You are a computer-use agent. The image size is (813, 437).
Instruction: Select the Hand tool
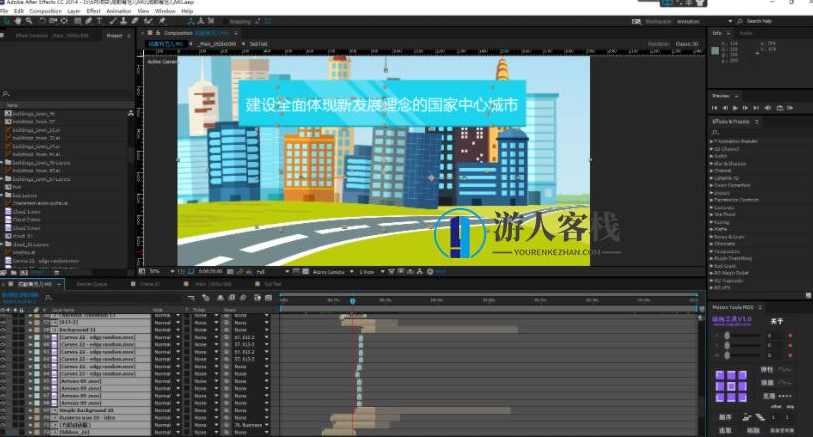[18, 21]
